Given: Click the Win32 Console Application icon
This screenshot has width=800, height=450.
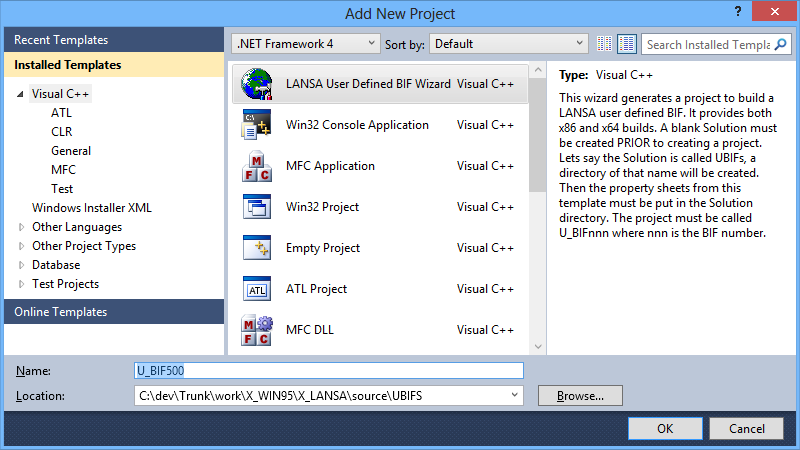Looking at the screenshot, I should coord(257,125).
